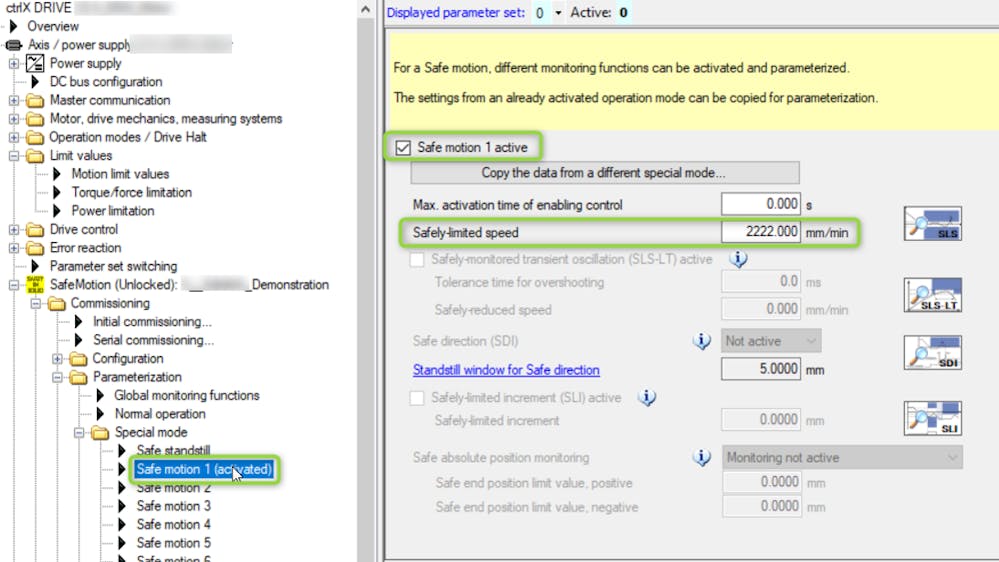Toggle SLS-LT active checkbox
999x562 pixels.
click(417, 259)
